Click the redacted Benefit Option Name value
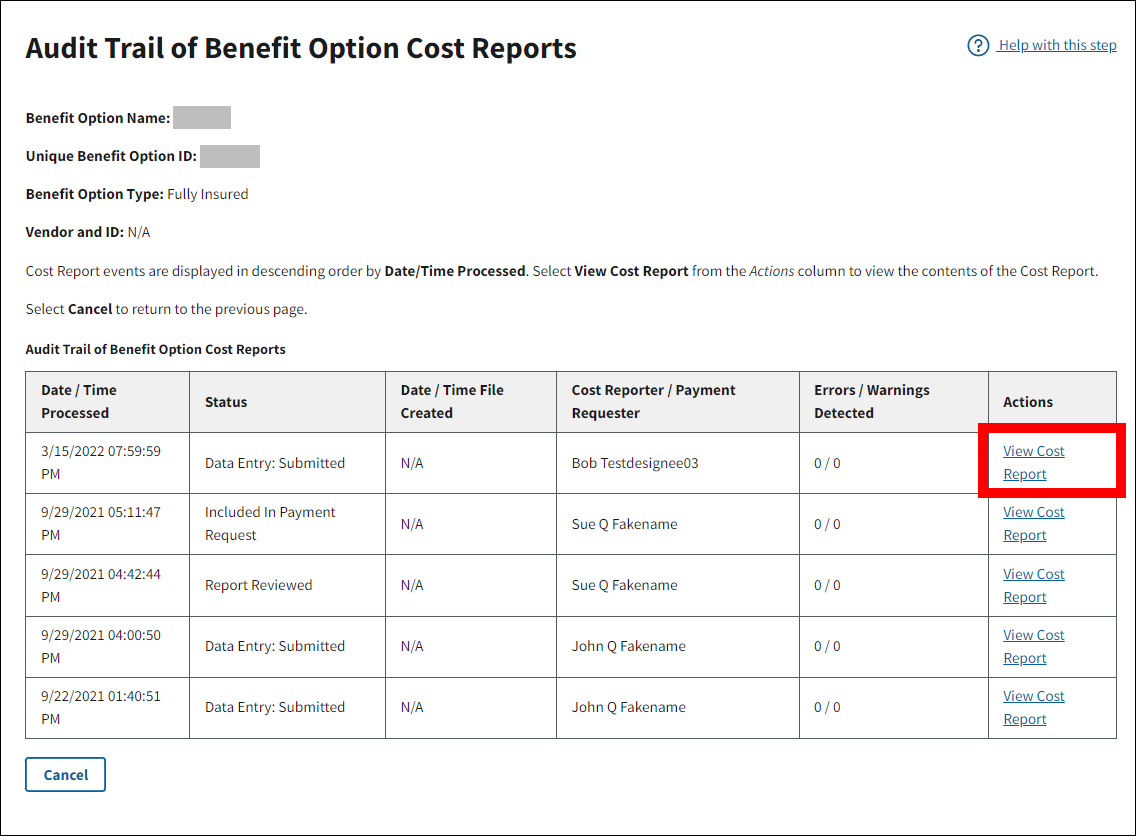The height and width of the screenshot is (836, 1136). 202,118
